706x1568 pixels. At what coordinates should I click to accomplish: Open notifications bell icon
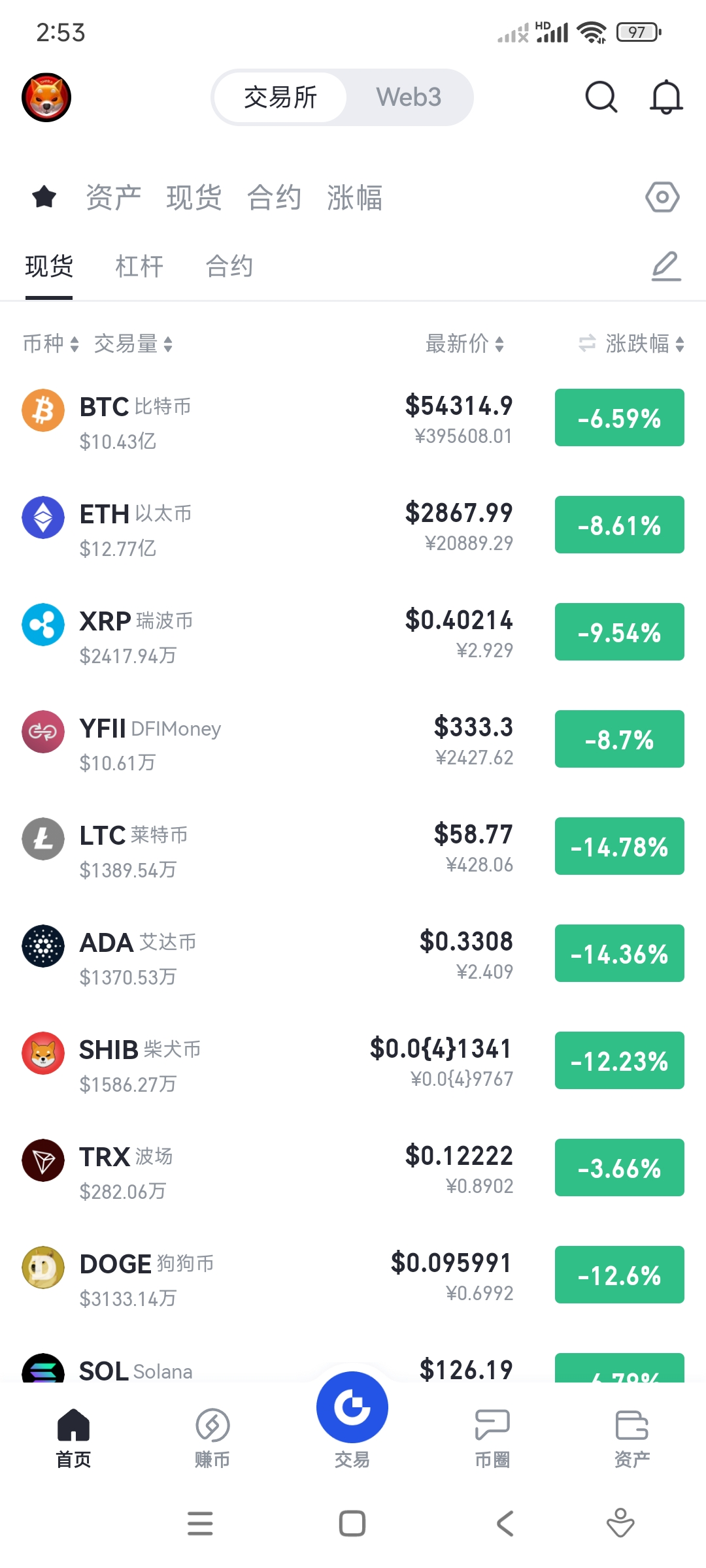[x=666, y=97]
